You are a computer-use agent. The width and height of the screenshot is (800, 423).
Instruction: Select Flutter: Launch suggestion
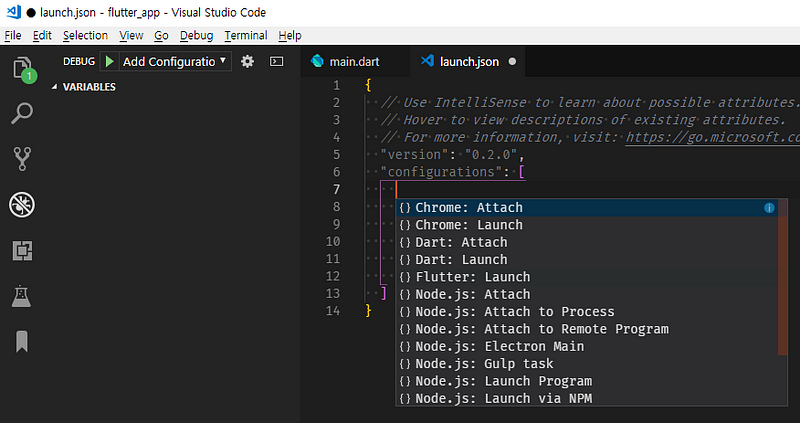click(x=587, y=277)
